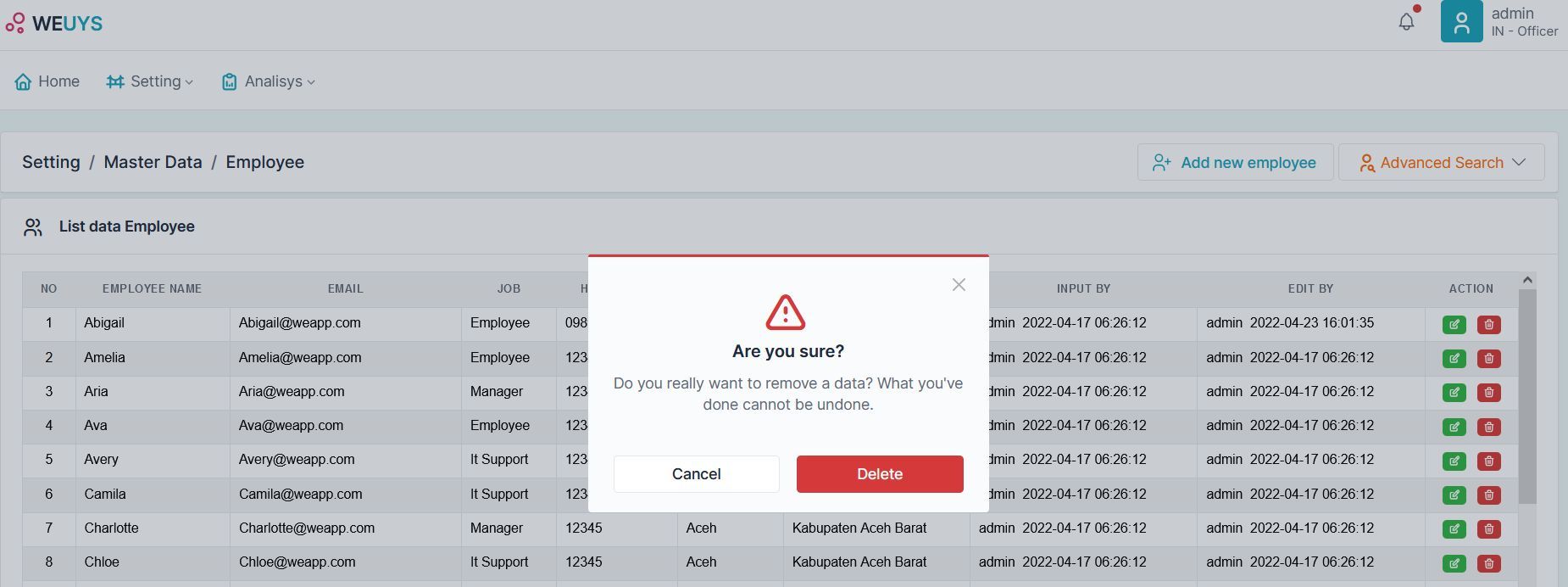The width and height of the screenshot is (1568, 587).
Task: Click red trash icon for Amelia
Action: click(1488, 359)
